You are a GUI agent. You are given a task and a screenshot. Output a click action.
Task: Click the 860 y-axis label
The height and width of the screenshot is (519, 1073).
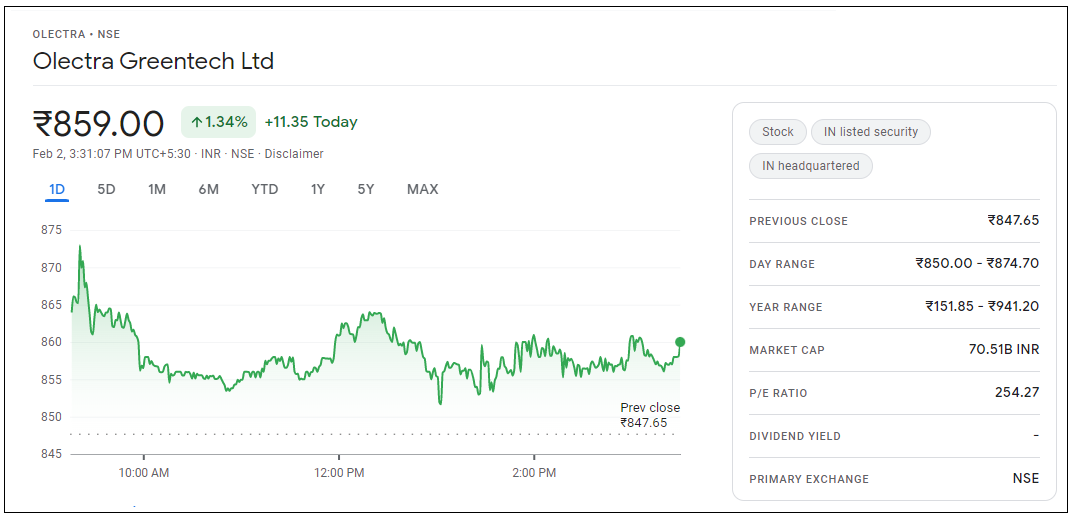tap(51, 342)
